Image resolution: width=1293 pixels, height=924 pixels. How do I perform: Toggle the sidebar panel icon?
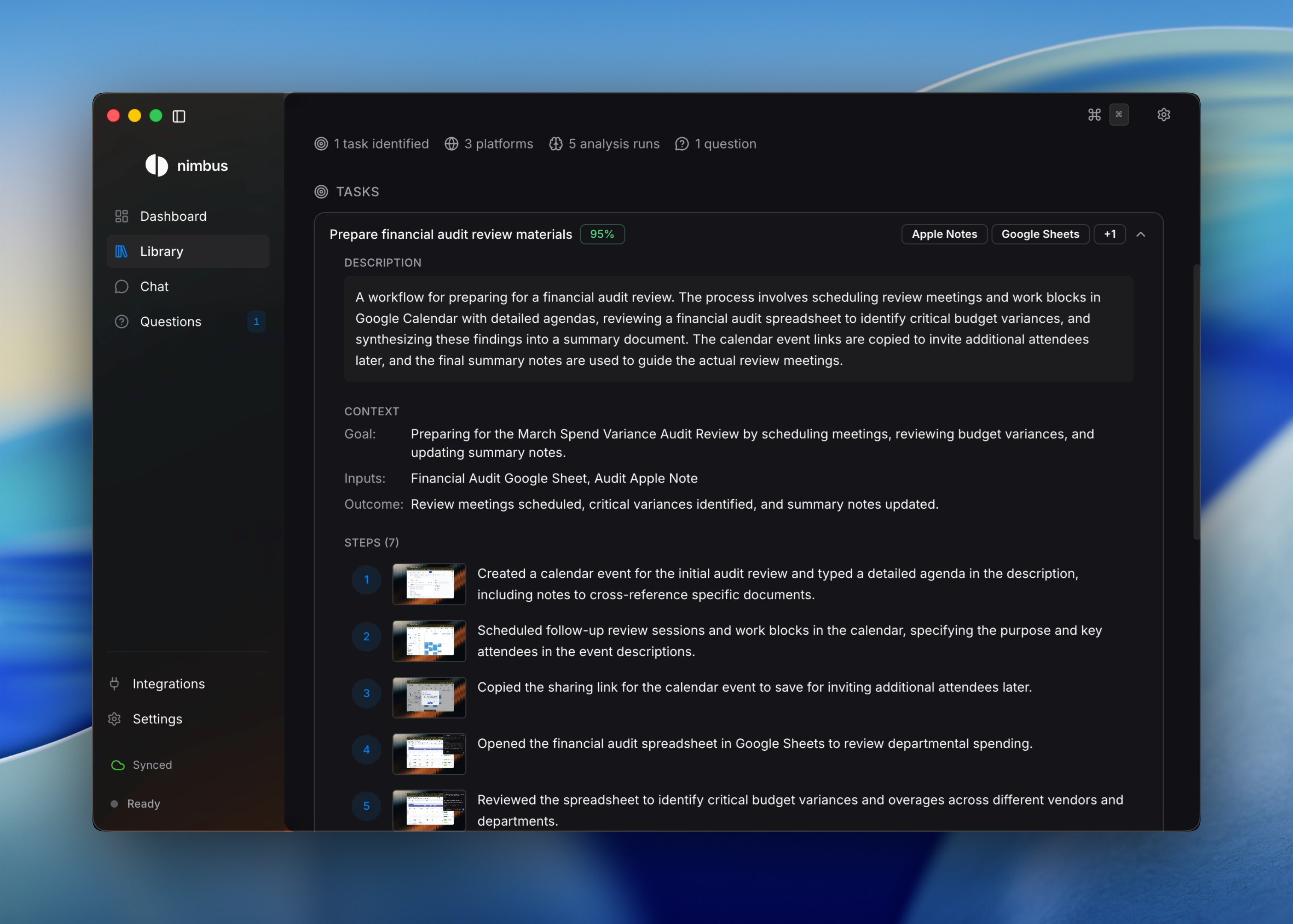pos(179,117)
